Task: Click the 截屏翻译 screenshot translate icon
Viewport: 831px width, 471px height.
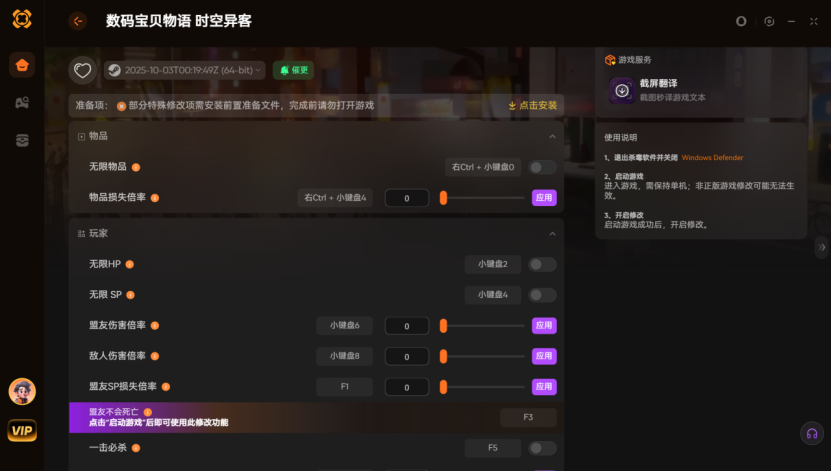Action: (622, 91)
